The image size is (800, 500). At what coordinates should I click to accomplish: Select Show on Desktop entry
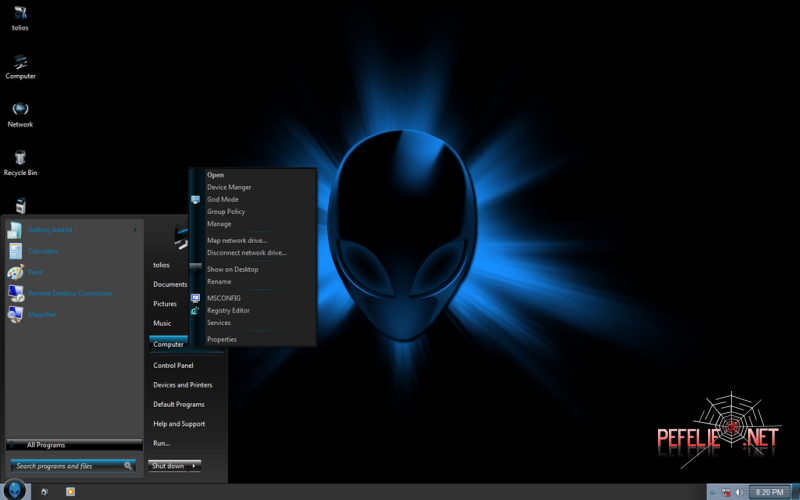tap(233, 269)
